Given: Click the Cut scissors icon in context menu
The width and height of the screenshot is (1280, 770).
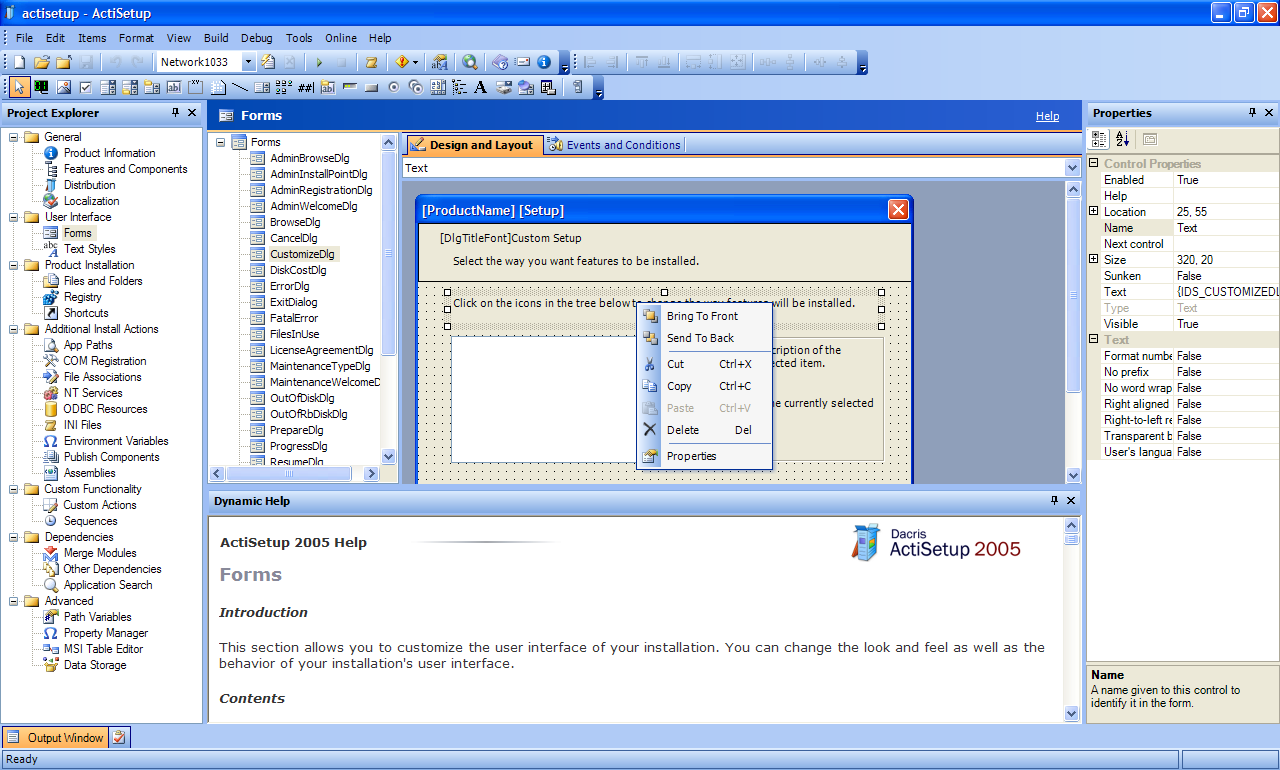Looking at the screenshot, I should click(650, 364).
